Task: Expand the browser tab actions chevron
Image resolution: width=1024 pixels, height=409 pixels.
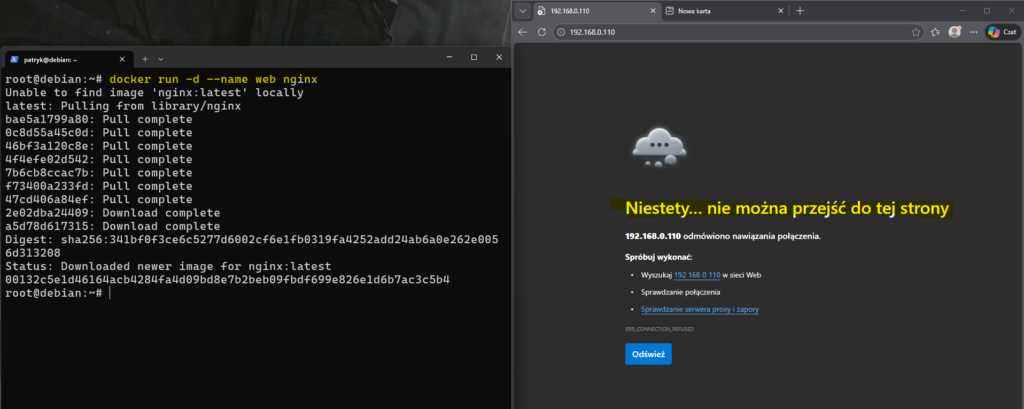Action: (520, 11)
